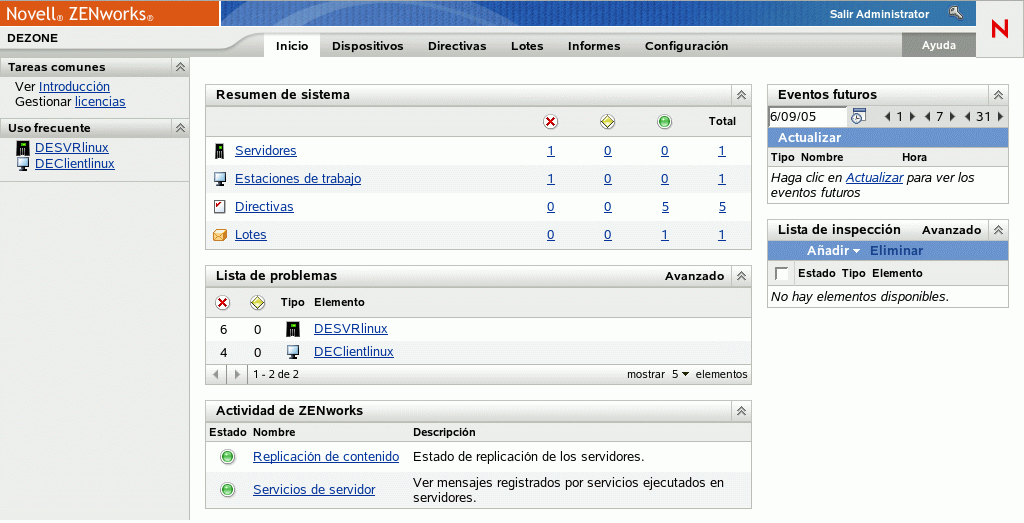Step forward one day in Eventos futuros

(x=912, y=117)
